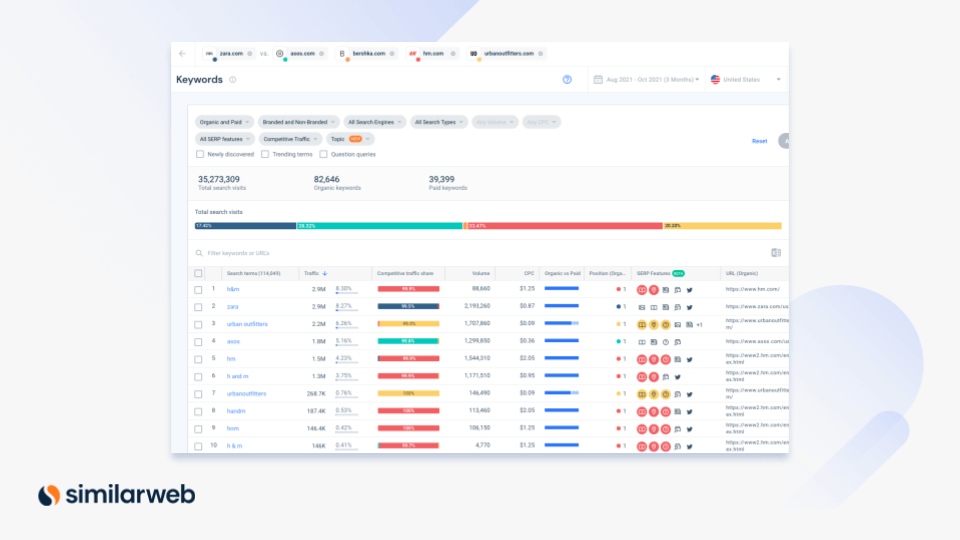Toggle the select-all checkbox in table header

click(198, 274)
